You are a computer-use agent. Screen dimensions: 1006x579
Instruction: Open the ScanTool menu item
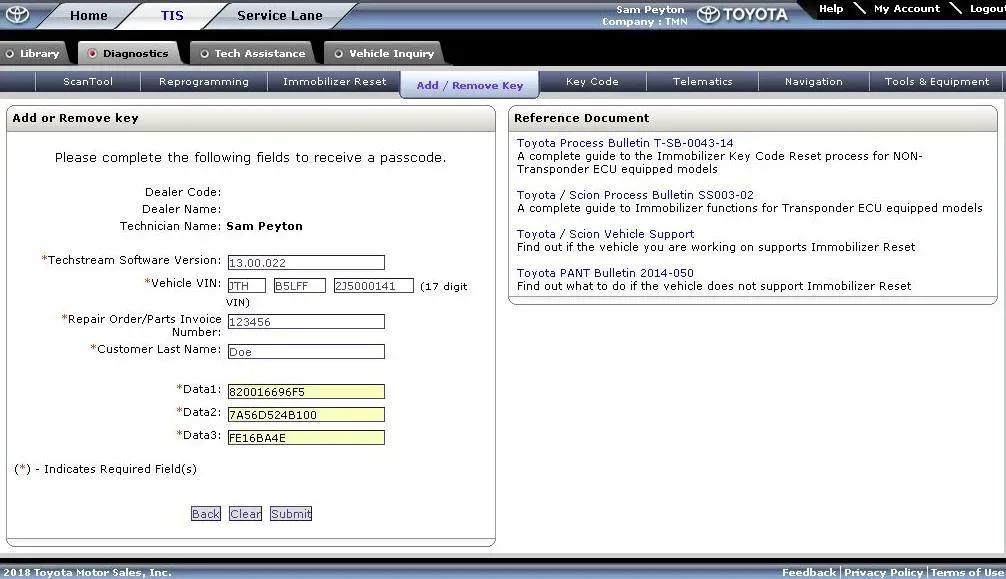88,82
